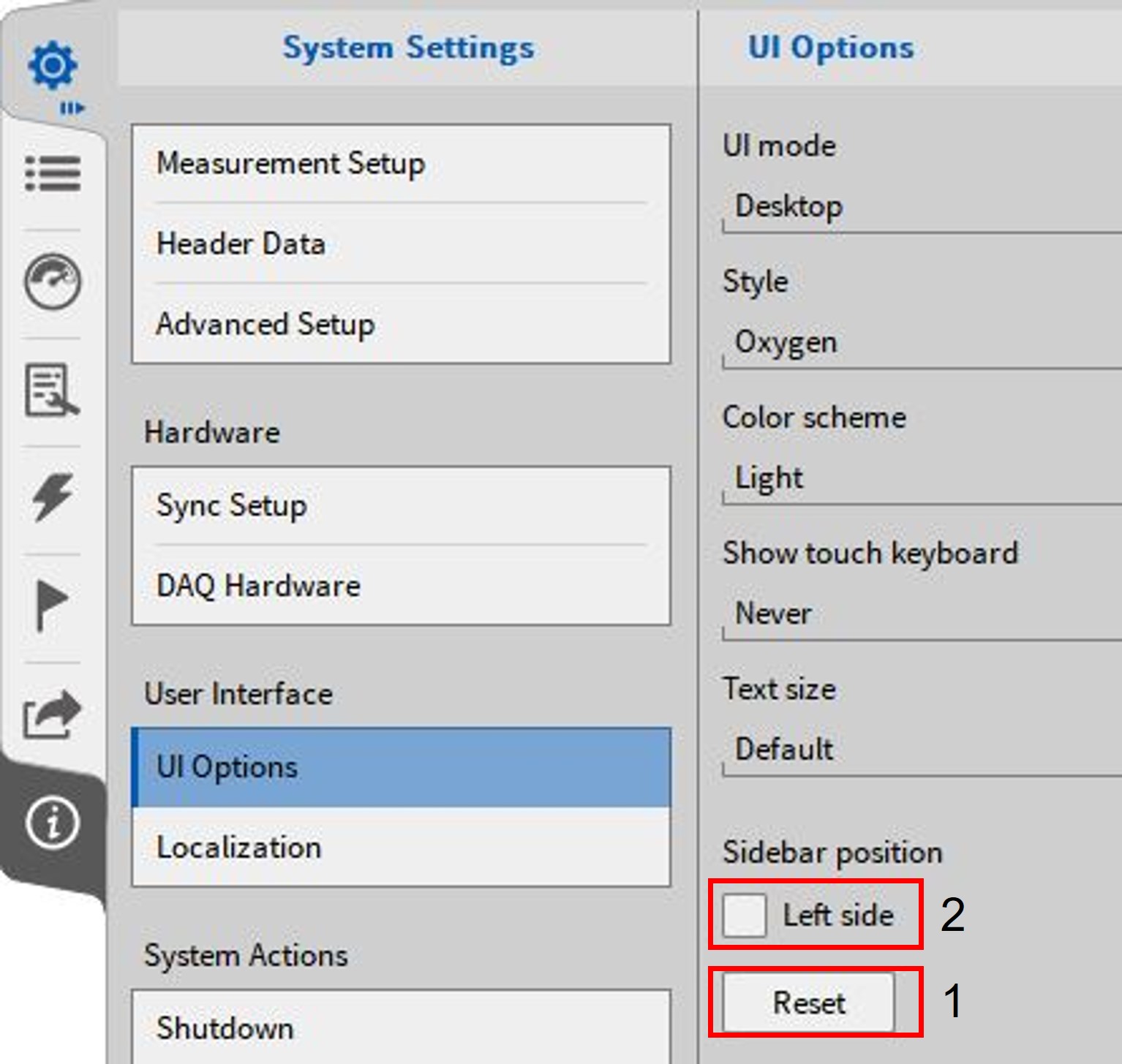This screenshot has height=1064, width=1122.
Task: Select the lightning bolt Actions icon
Action: tap(52, 497)
